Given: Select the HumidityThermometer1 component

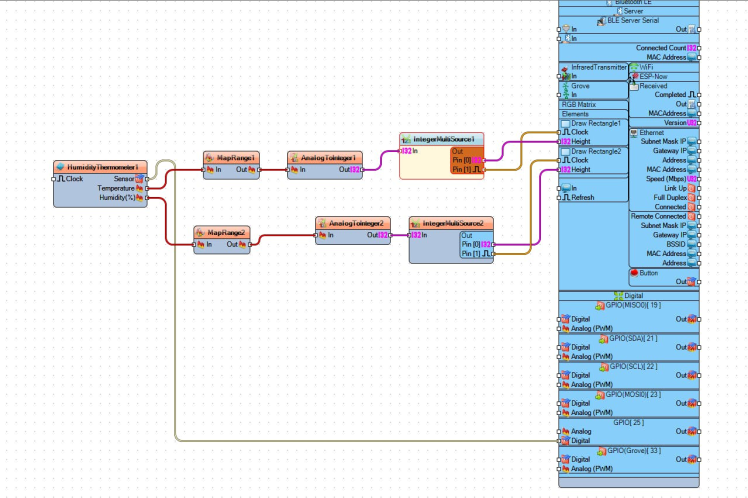Looking at the screenshot, I should [100, 166].
